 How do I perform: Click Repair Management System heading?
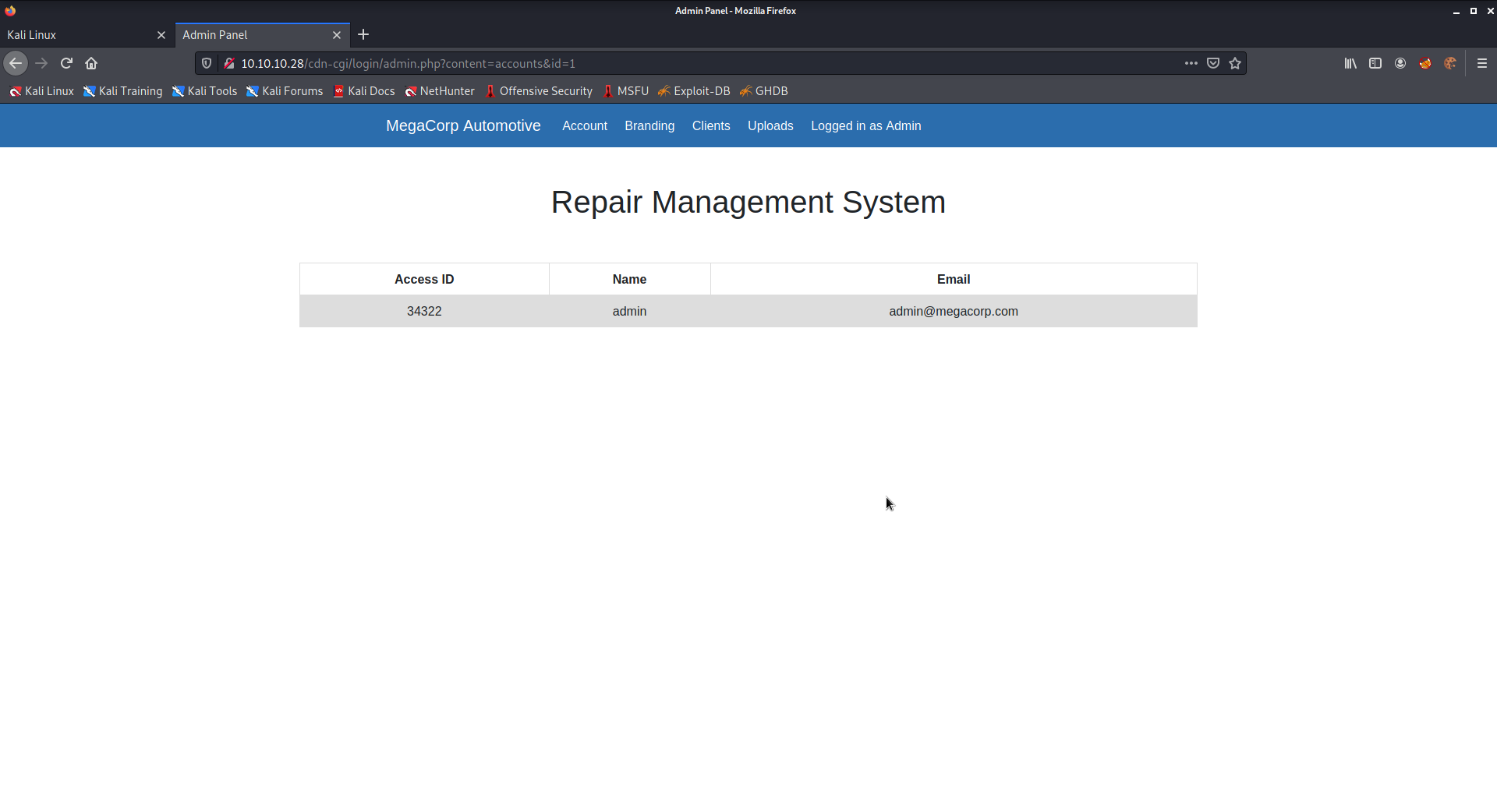tap(748, 202)
